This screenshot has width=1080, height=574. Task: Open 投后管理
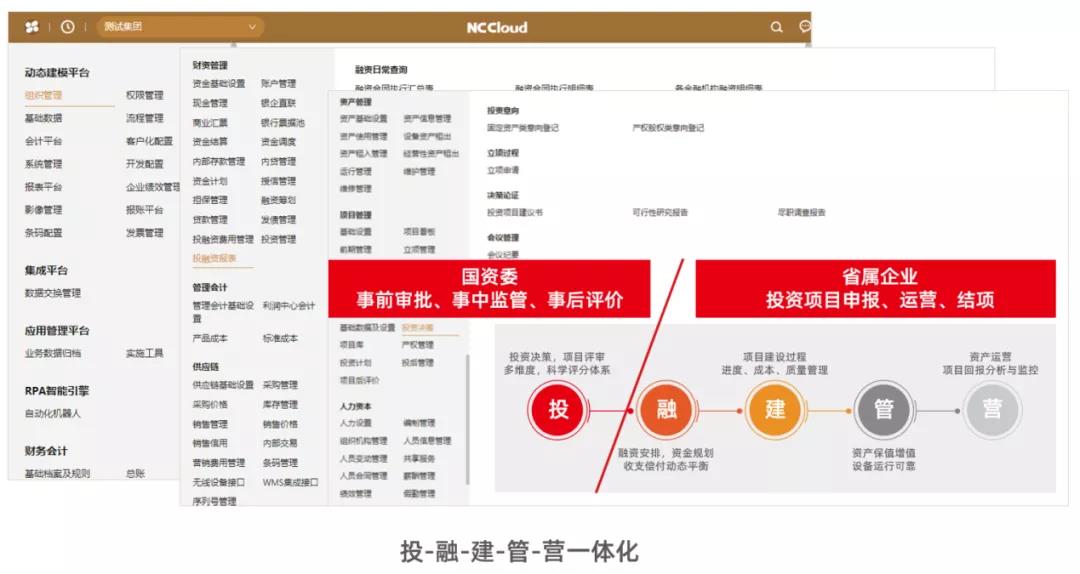[417, 362]
